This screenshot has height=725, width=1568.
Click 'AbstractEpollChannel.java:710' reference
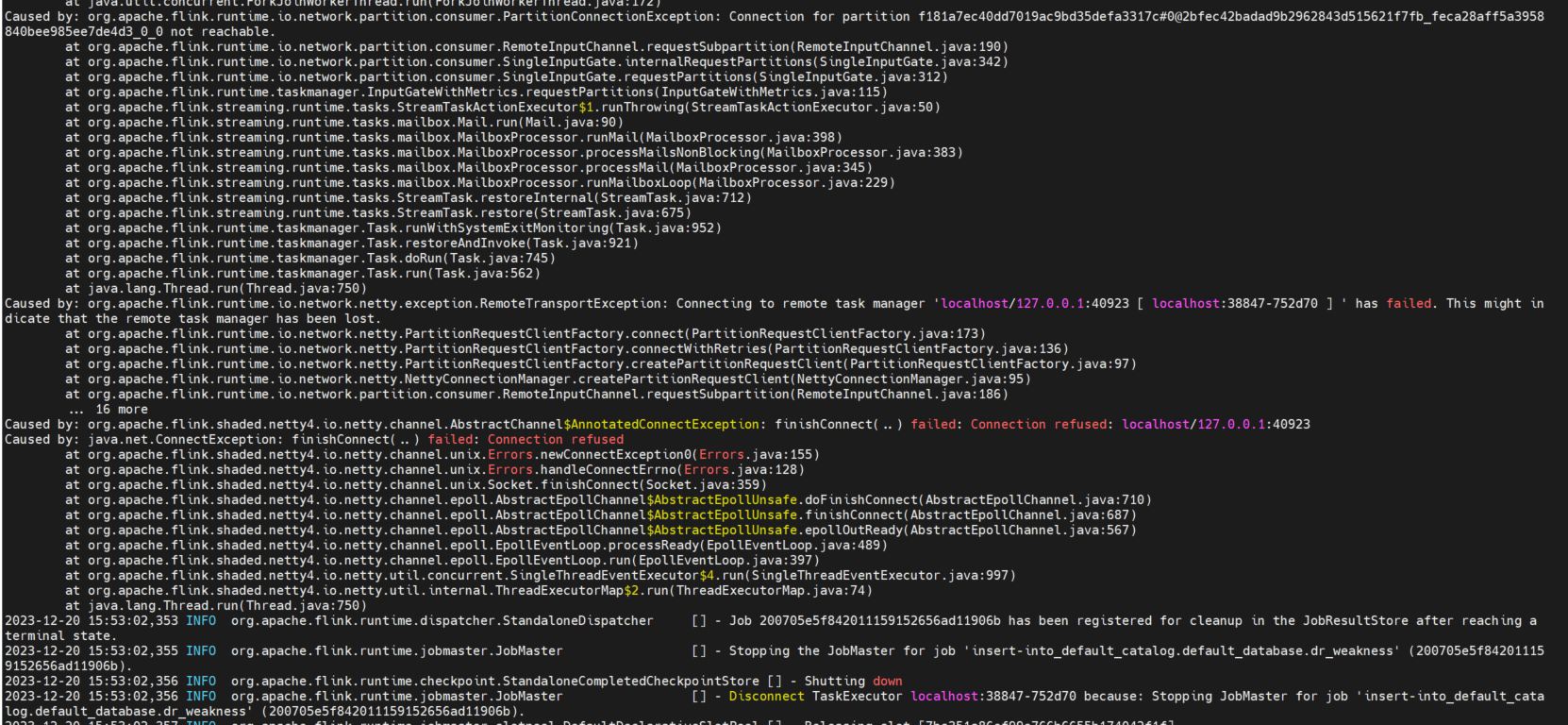tap(1035, 499)
